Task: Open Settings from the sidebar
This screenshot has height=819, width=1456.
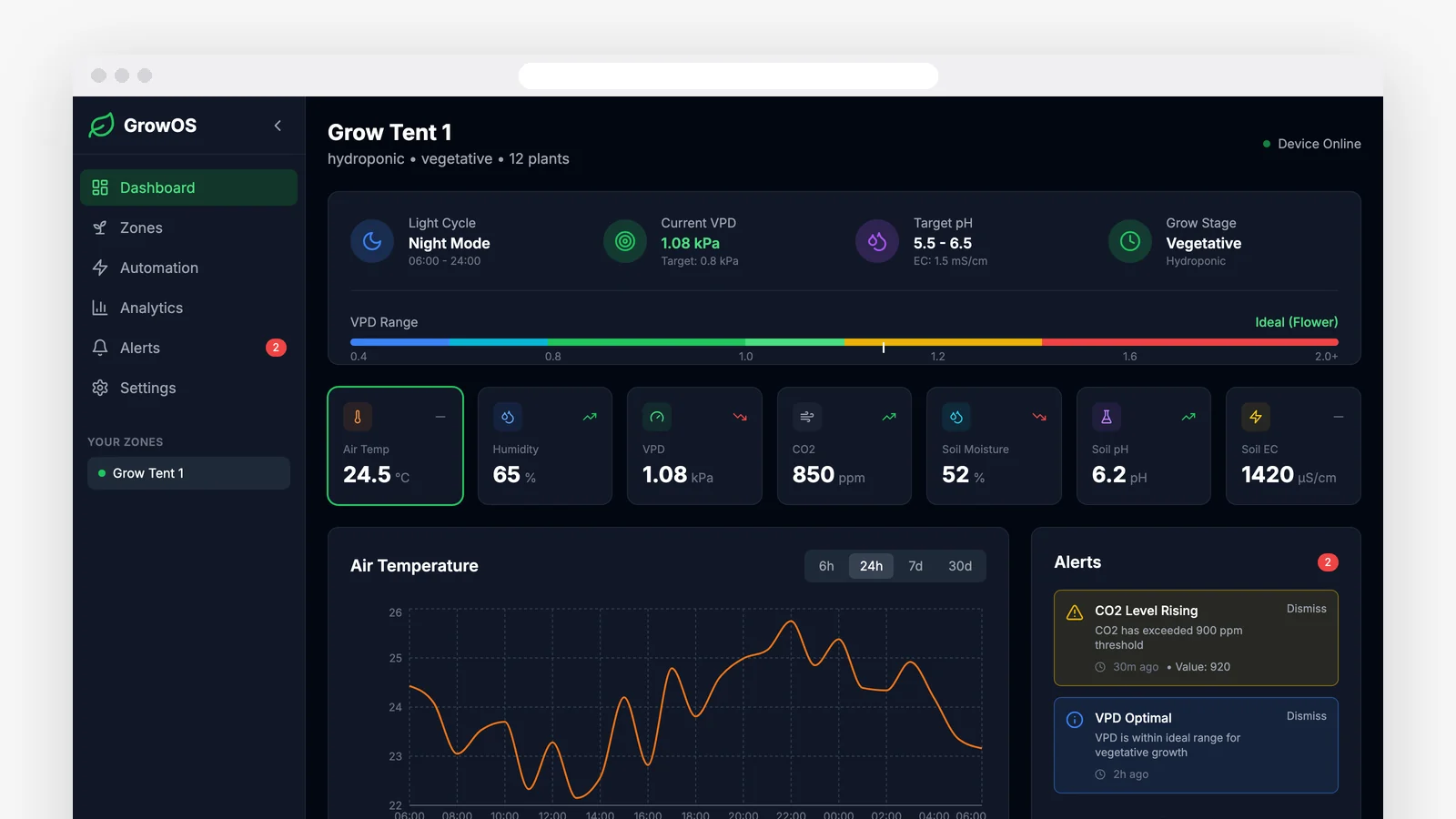Action: (x=188, y=388)
